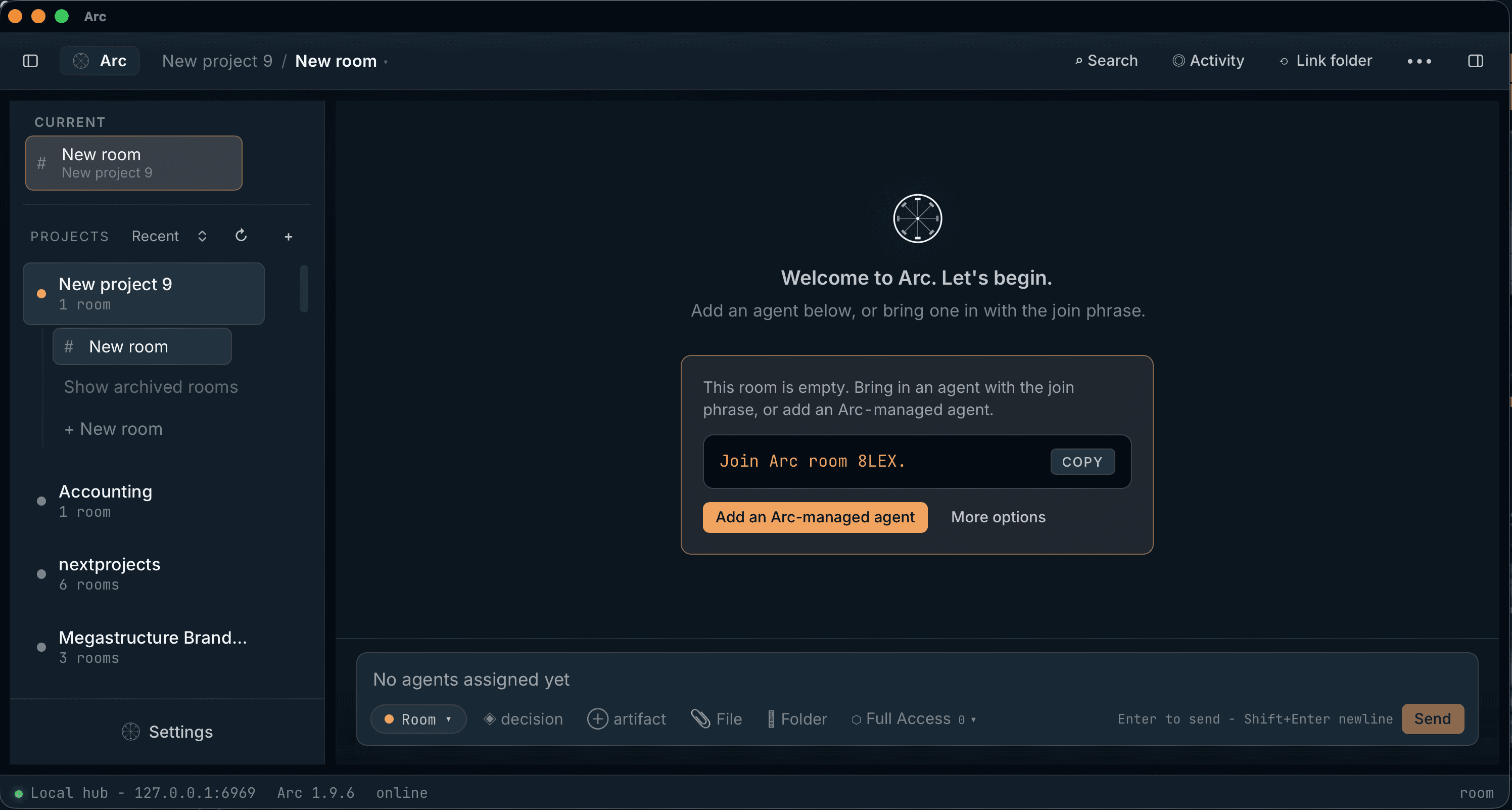Attach a File with paperclip
Viewport: 1512px width, 810px height.
pos(717,719)
